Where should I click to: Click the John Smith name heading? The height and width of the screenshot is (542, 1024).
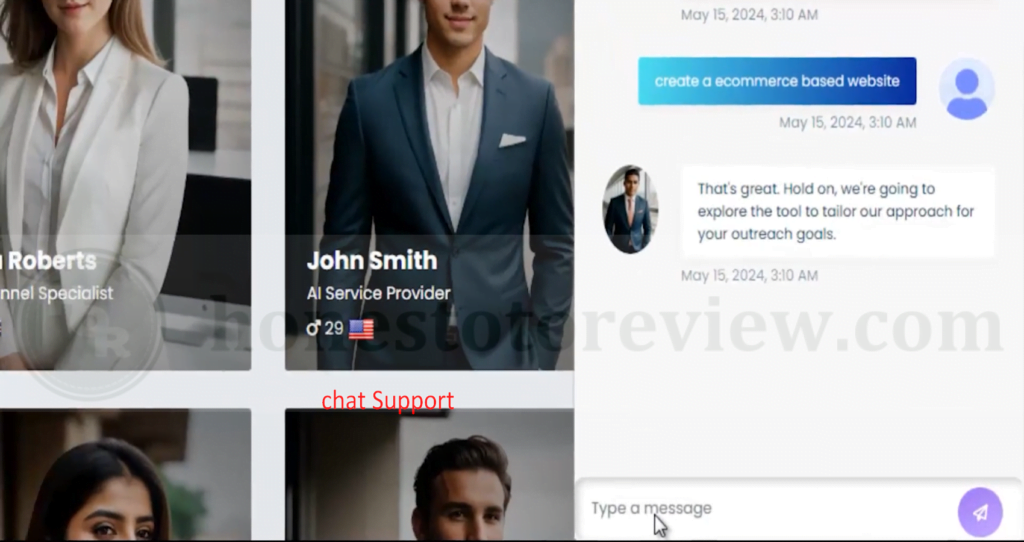[x=372, y=261]
